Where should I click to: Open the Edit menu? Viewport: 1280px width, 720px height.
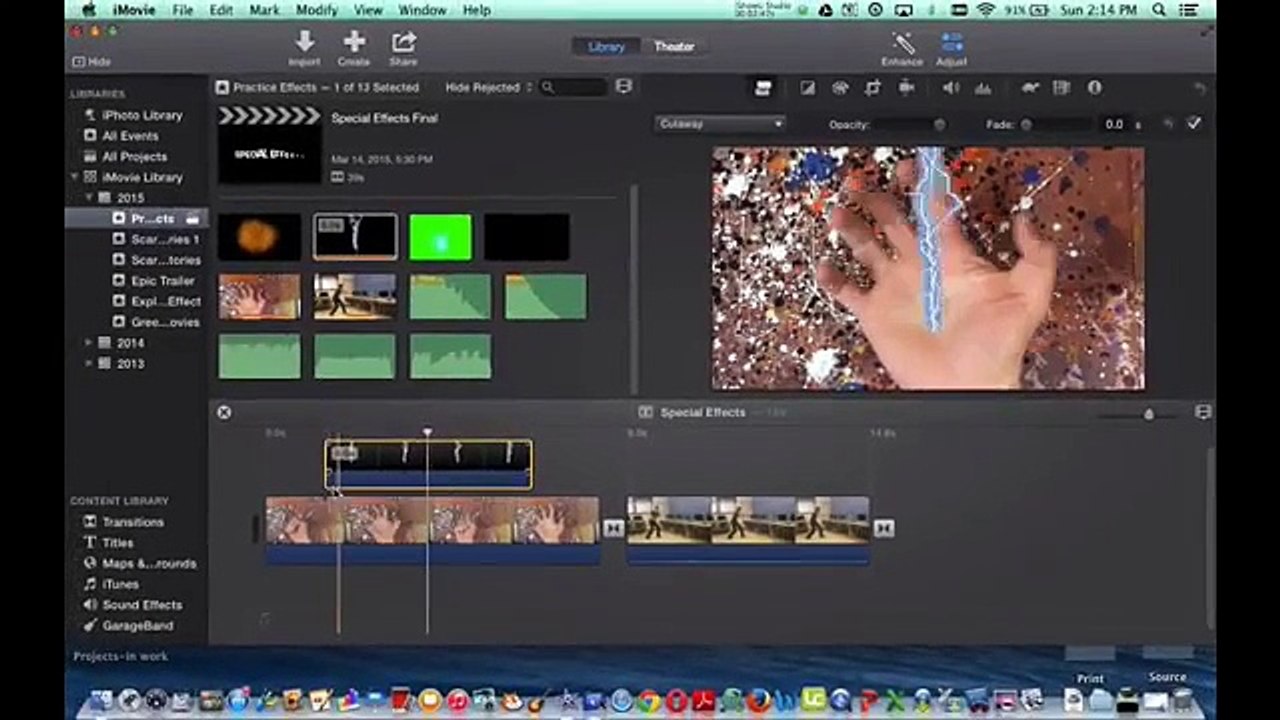pyautogui.click(x=221, y=10)
